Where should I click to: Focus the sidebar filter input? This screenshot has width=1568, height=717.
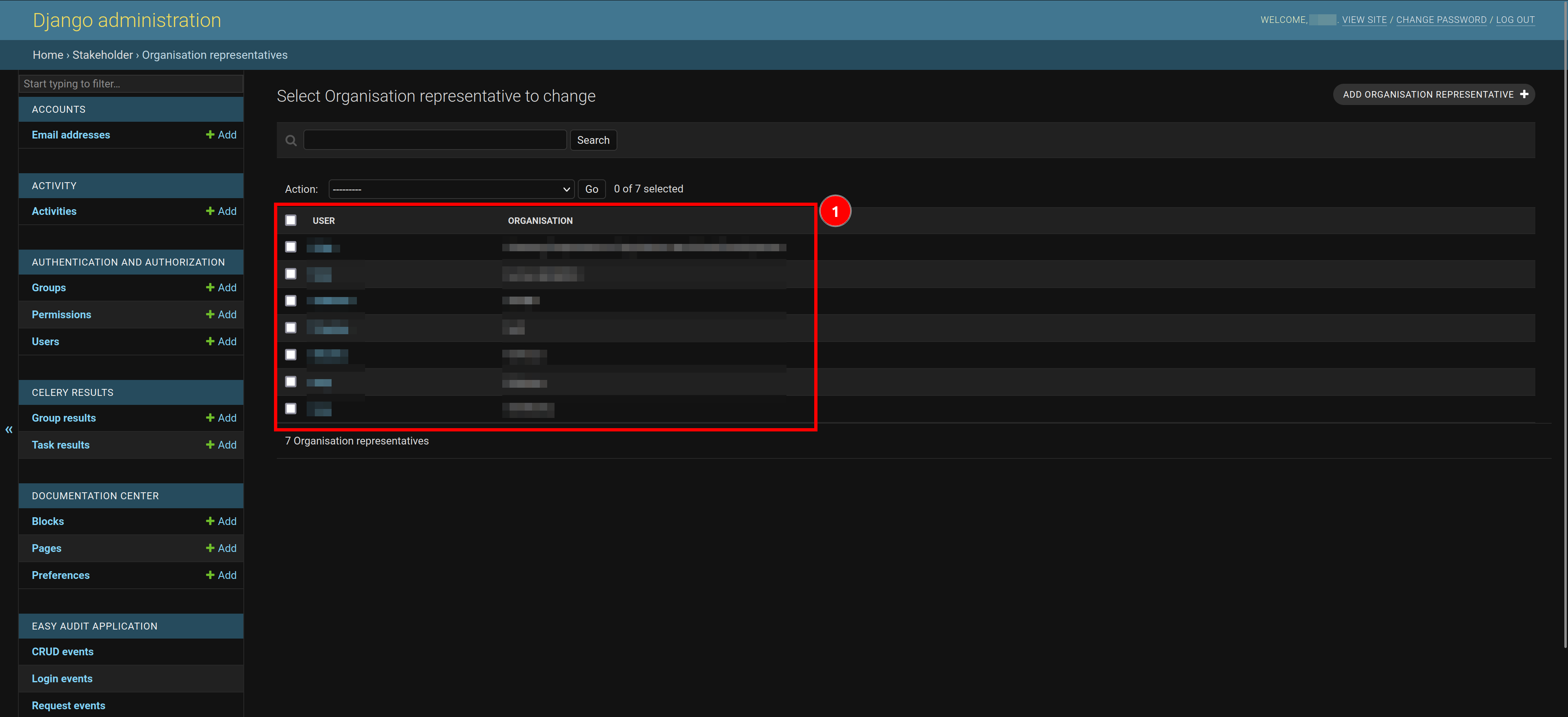tap(131, 83)
